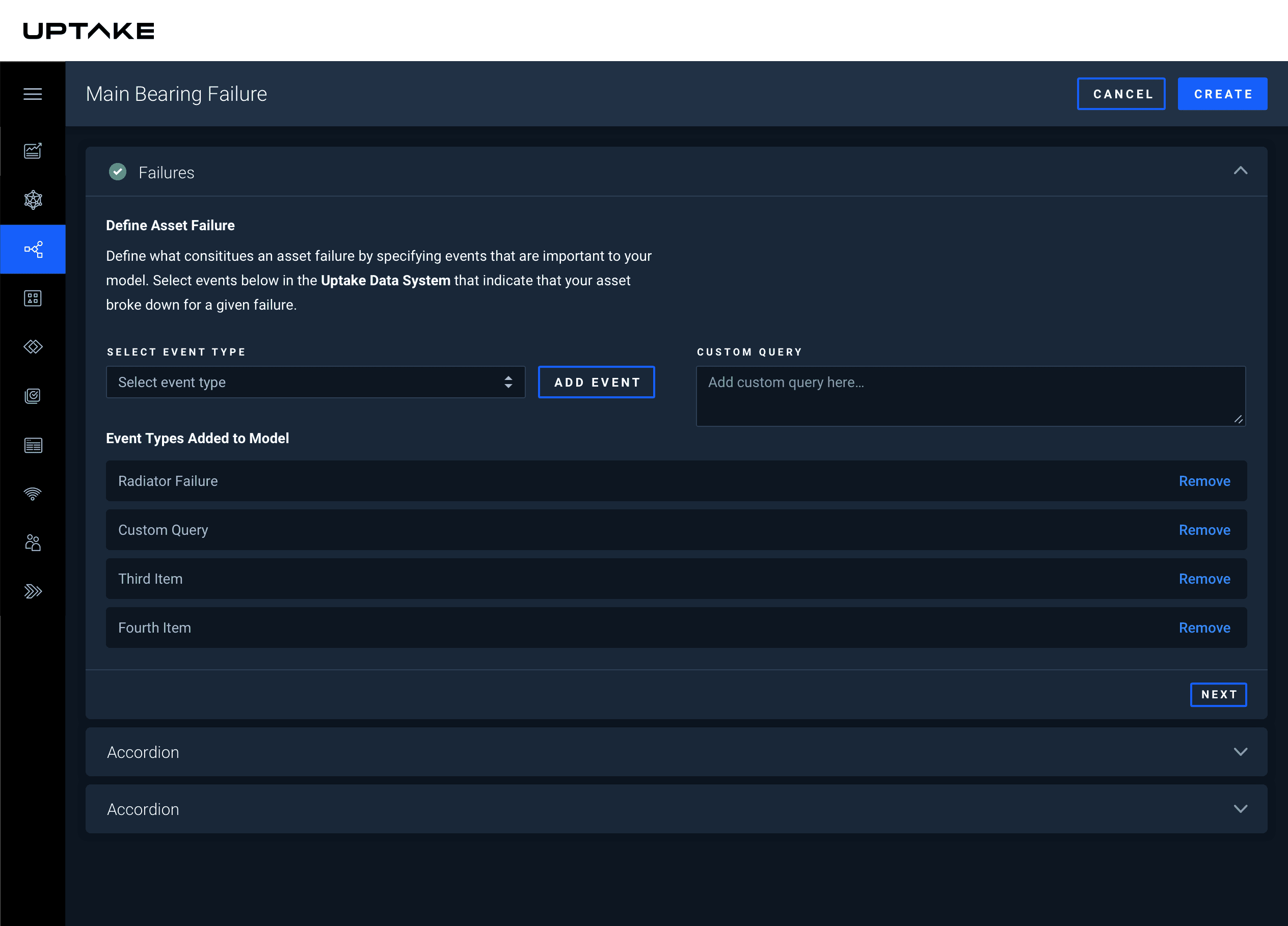Expand the first Accordion section

[1240, 752]
